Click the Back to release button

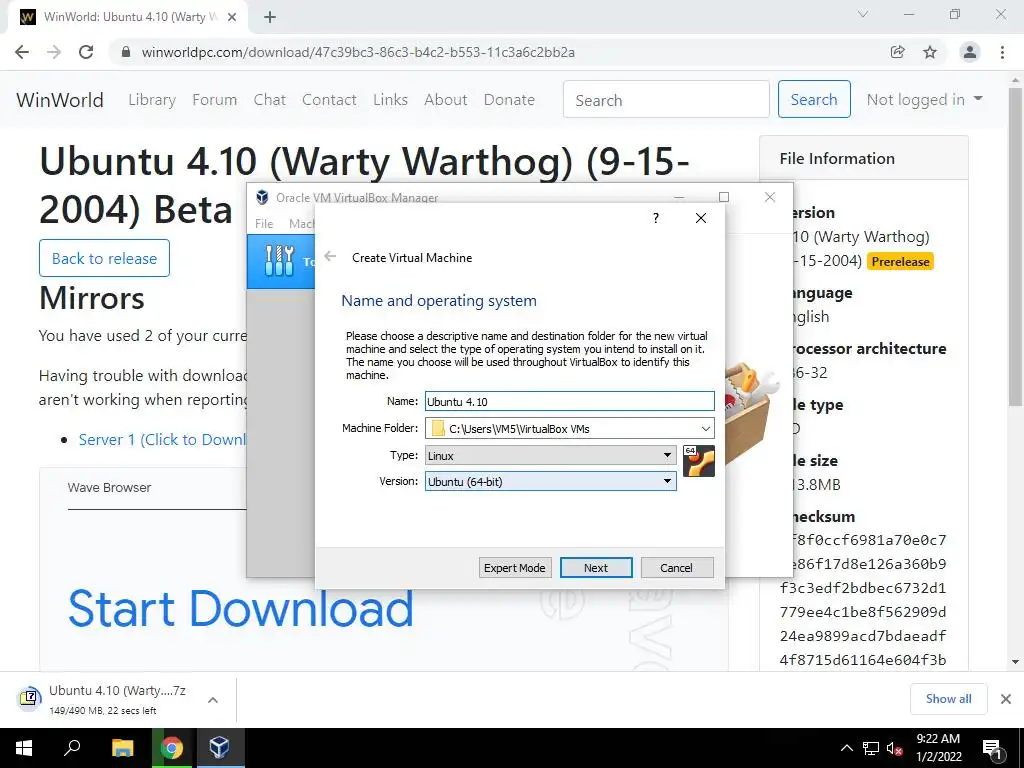tap(104, 258)
